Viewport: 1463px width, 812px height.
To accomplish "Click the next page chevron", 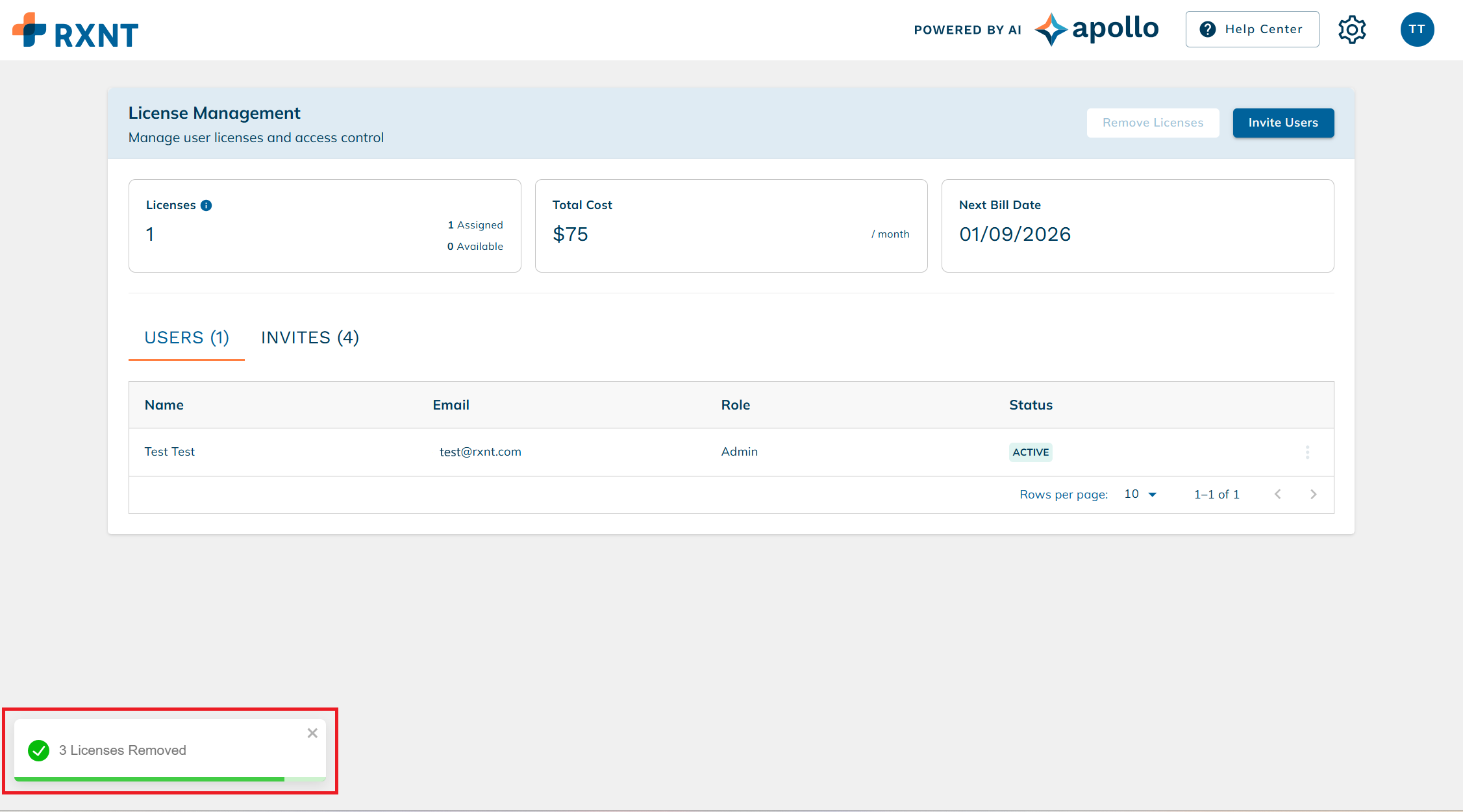I will click(1313, 494).
